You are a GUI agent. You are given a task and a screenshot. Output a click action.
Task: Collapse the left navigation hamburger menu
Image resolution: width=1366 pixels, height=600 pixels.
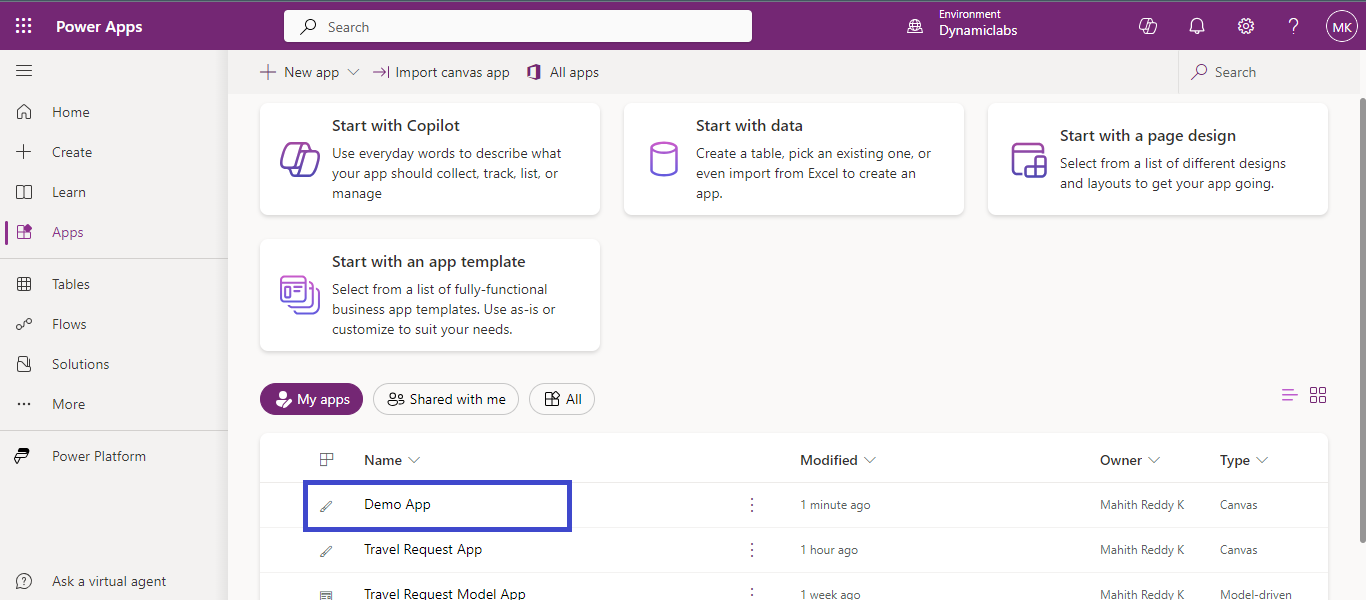pyautogui.click(x=24, y=71)
